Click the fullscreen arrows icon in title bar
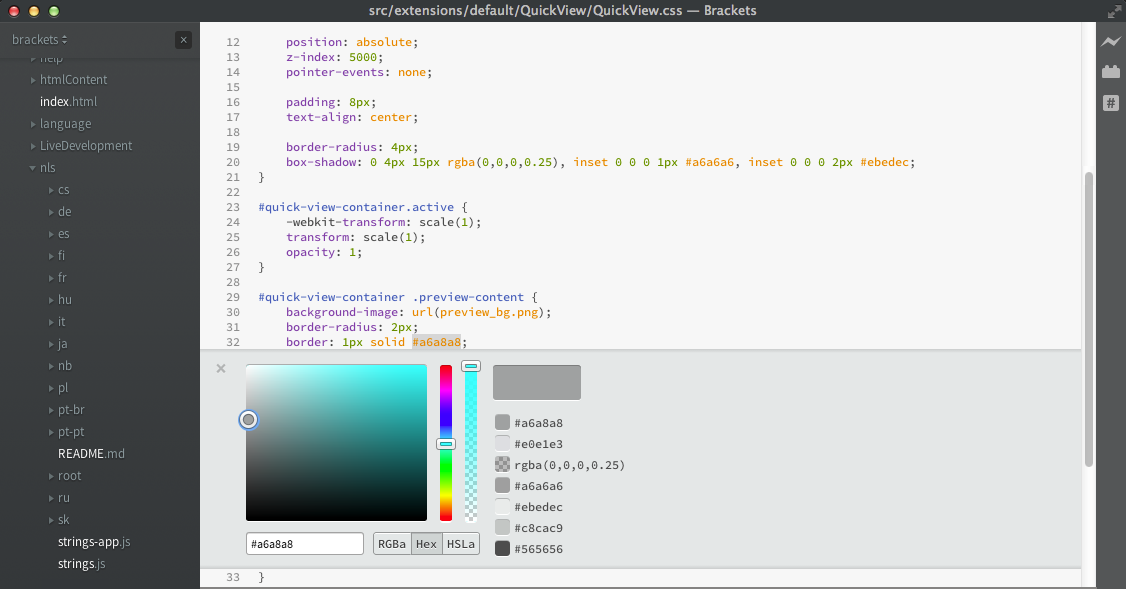Image resolution: width=1126 pixels, height=589 pixels. click(x=1114, y=11)
